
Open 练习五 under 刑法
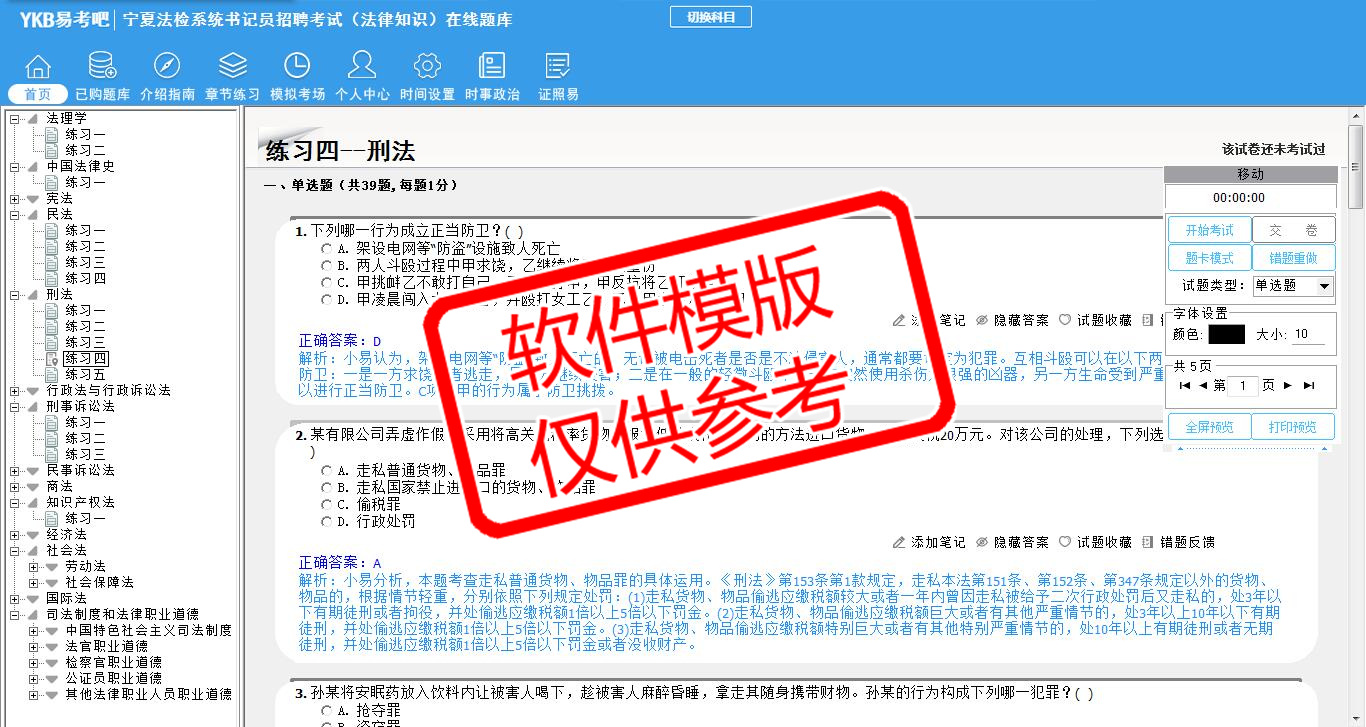(86, 374)
